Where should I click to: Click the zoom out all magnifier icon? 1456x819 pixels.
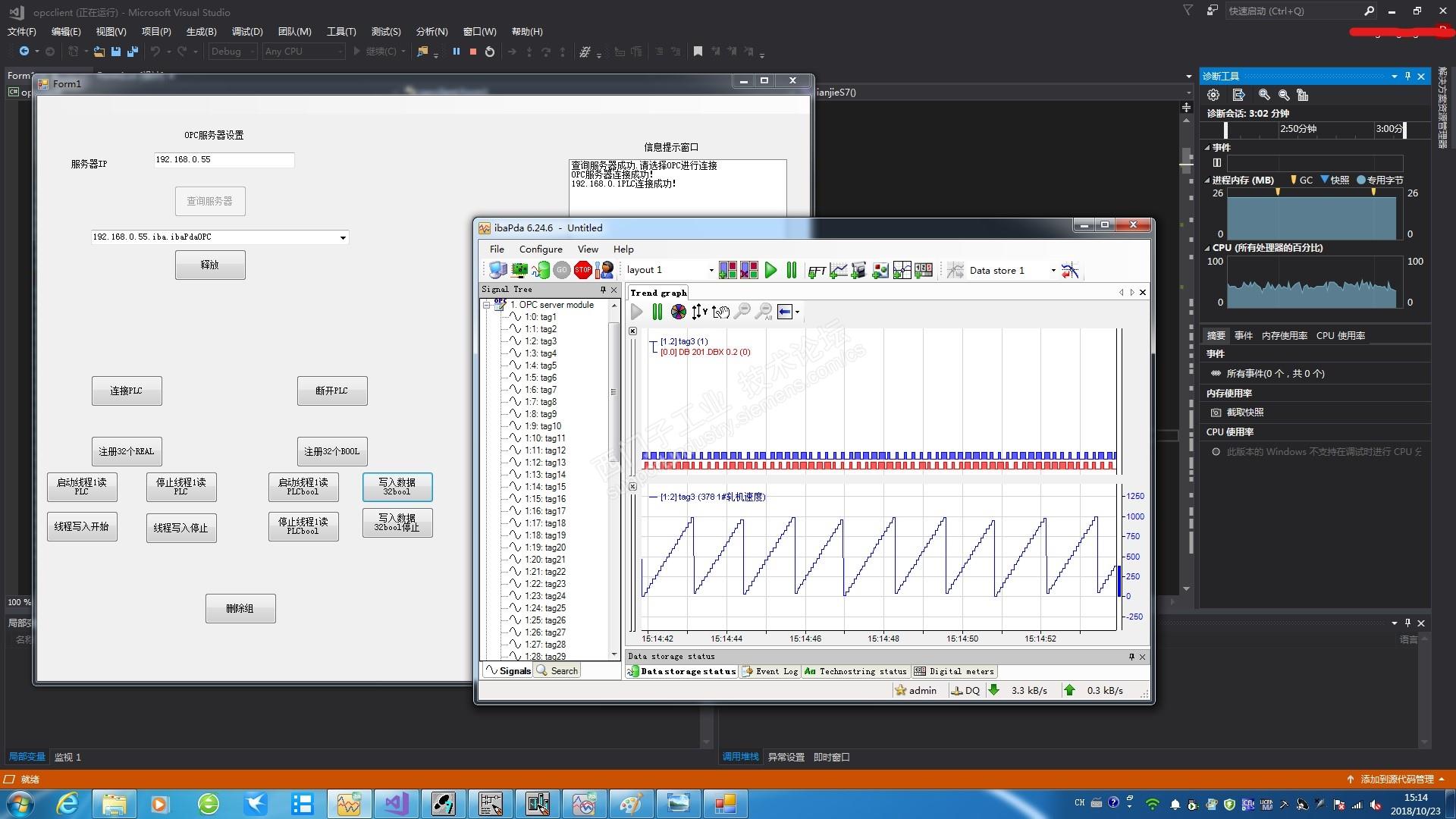pyautogui.click(x=764, y=312)
